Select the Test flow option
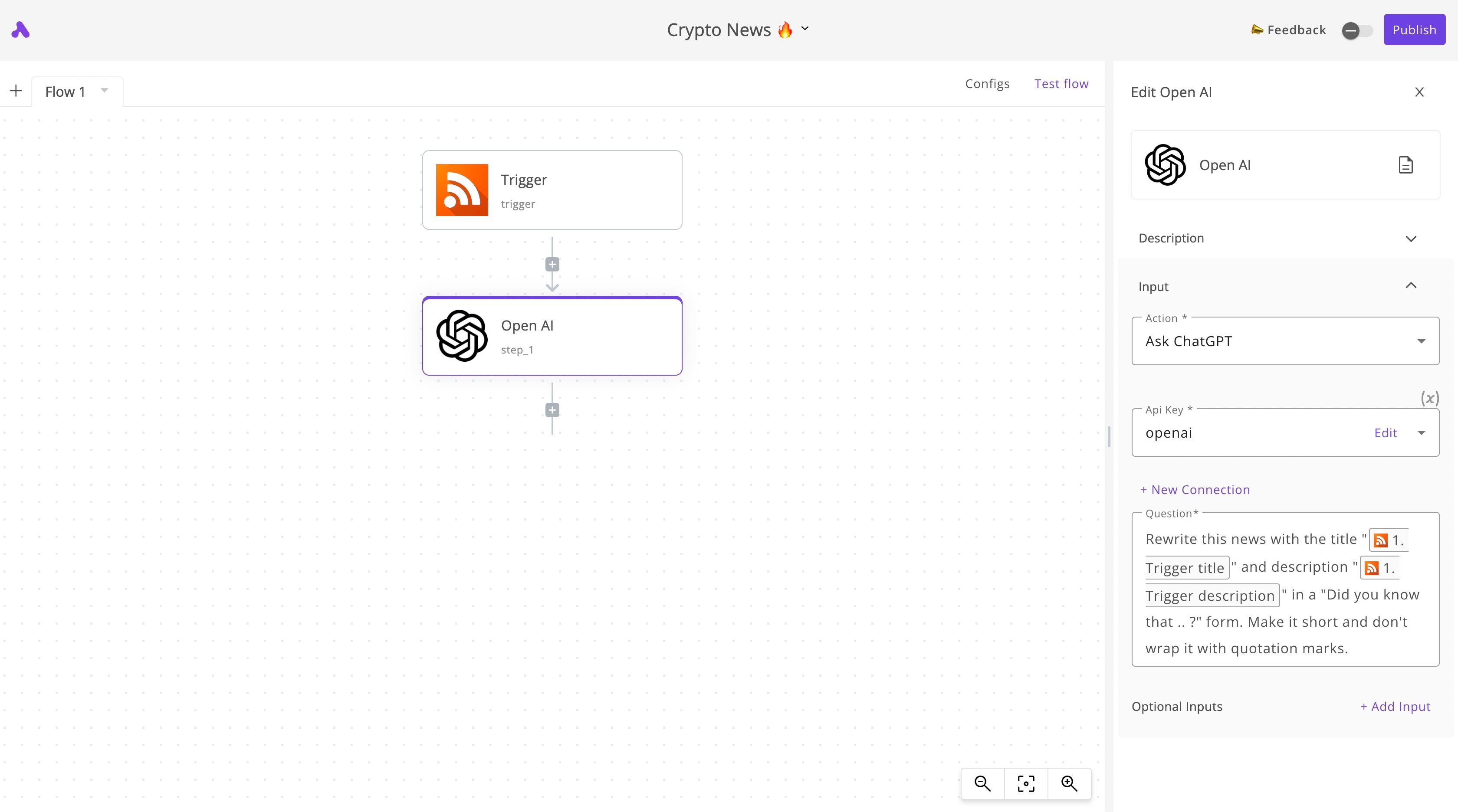The image size is (1458, 812). point(1061,84)
